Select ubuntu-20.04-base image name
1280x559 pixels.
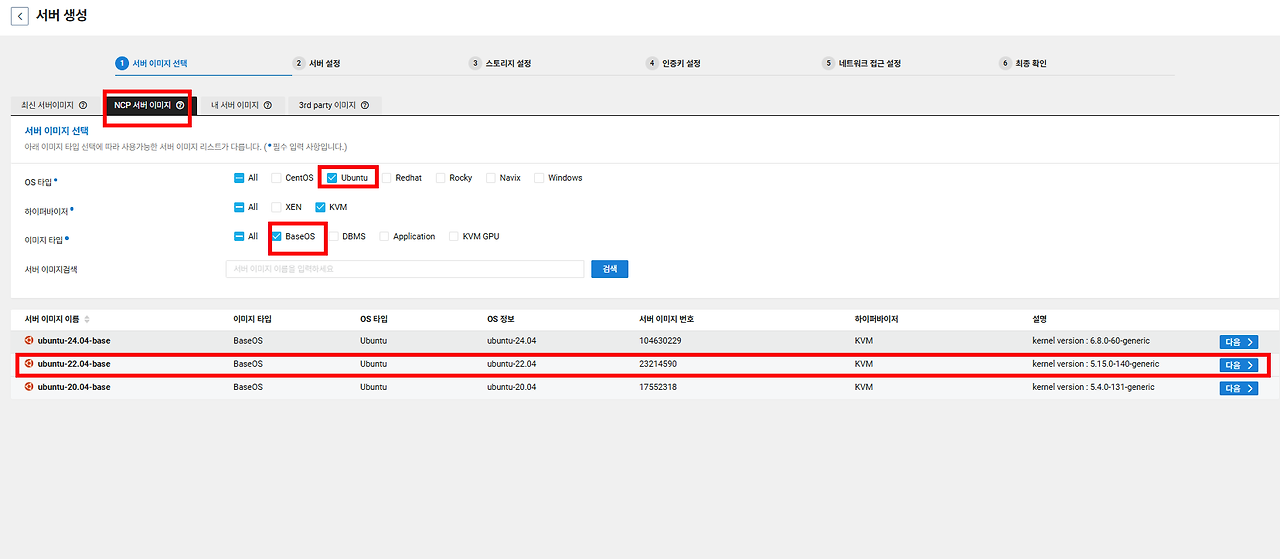74,387
